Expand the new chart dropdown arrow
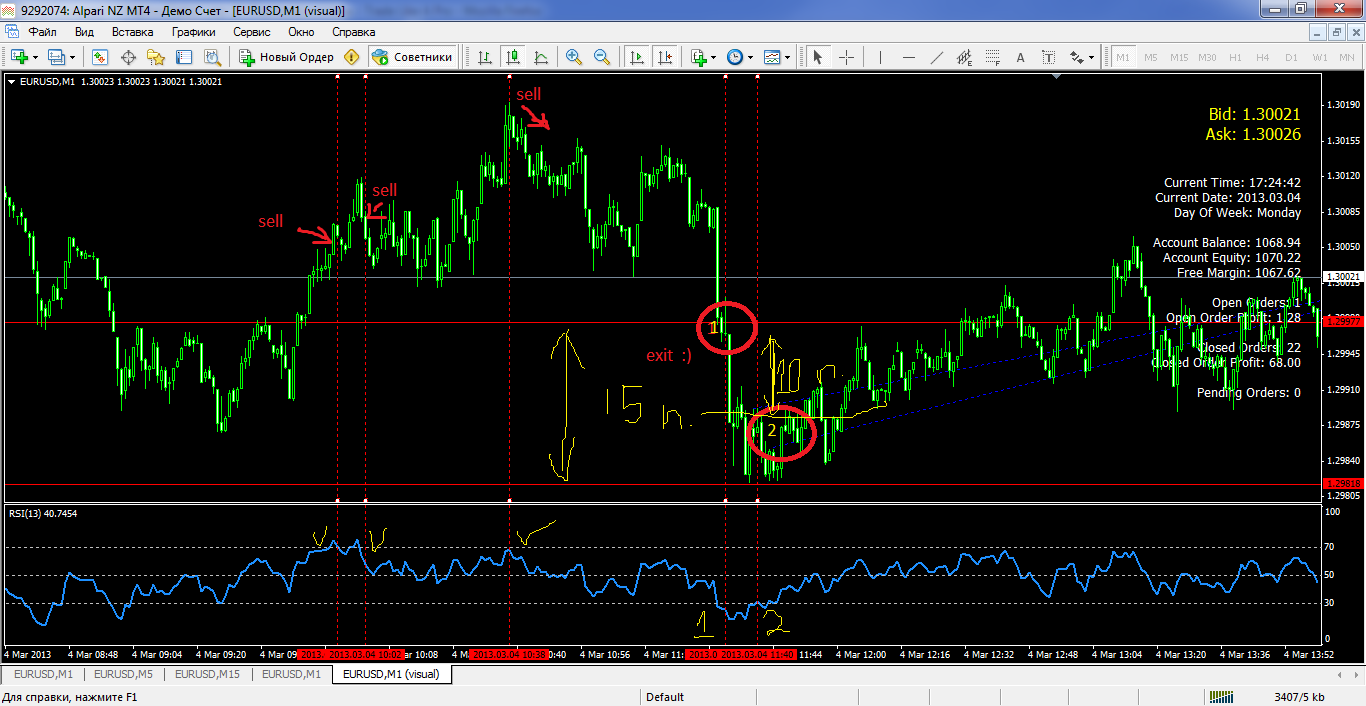The image size is (1366, 706). tap(35, 57)
